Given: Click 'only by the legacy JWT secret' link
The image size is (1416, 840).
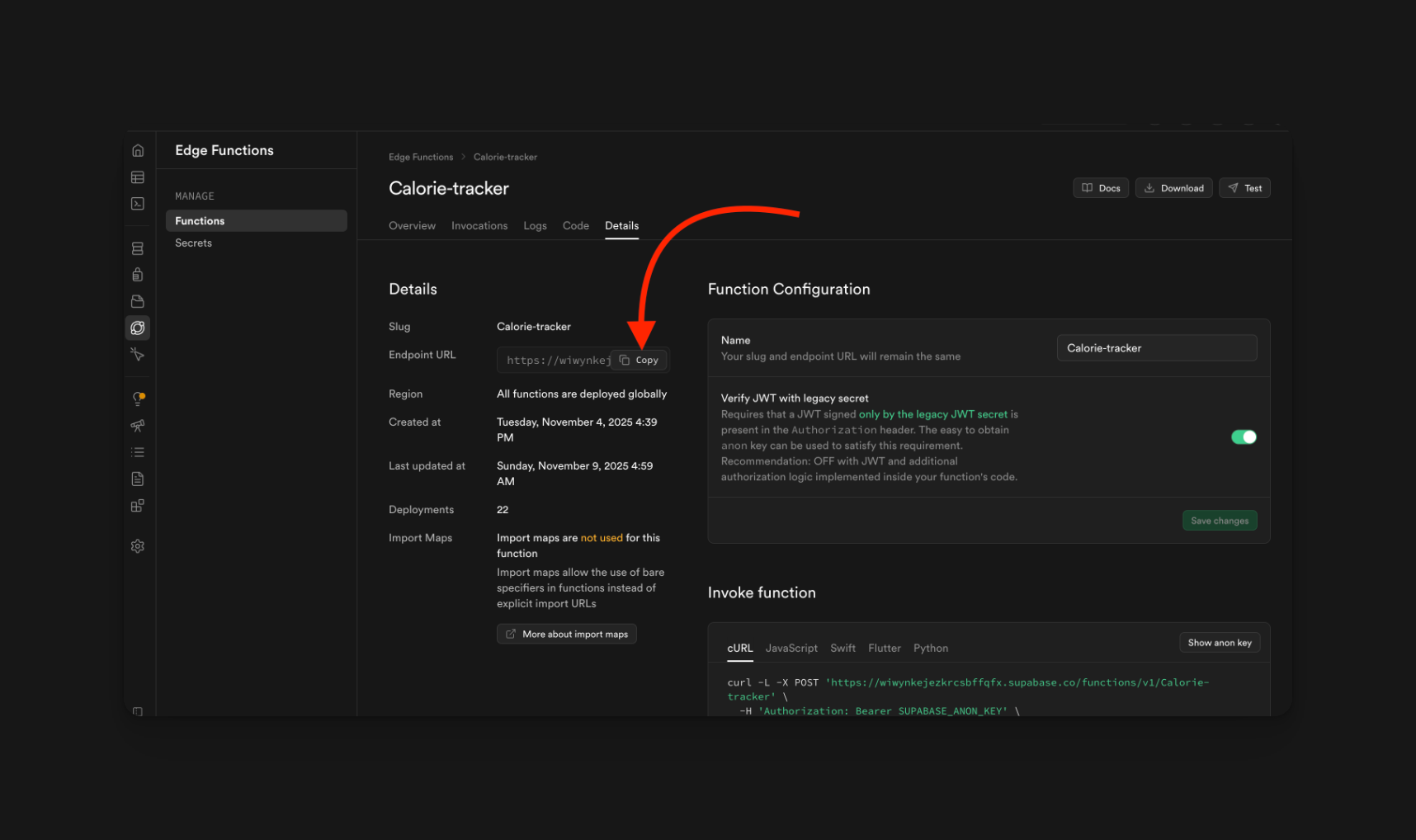Looking at the screenshot, I should pyautogui.click(x=932, y=414).
